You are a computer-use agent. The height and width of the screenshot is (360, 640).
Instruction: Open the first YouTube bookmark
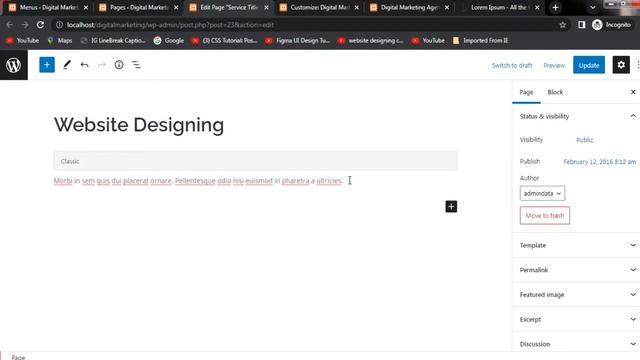[22, 40]
